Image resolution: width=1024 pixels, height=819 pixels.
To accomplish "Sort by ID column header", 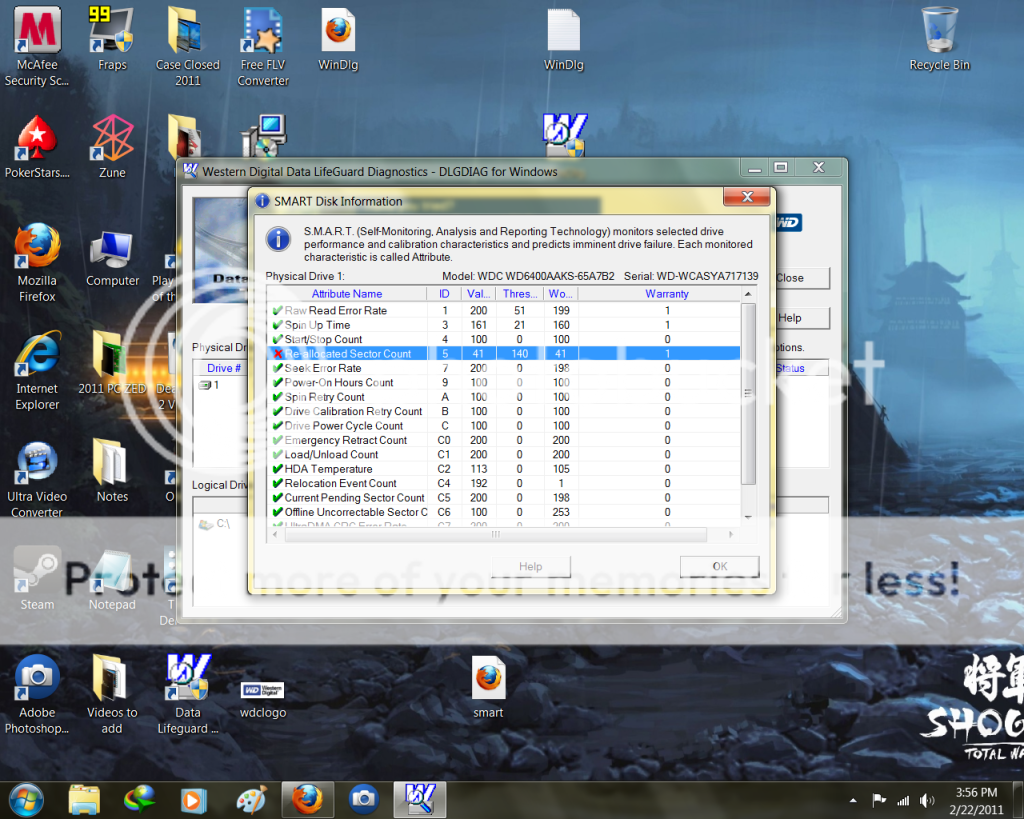I will (x=444, y=294).
